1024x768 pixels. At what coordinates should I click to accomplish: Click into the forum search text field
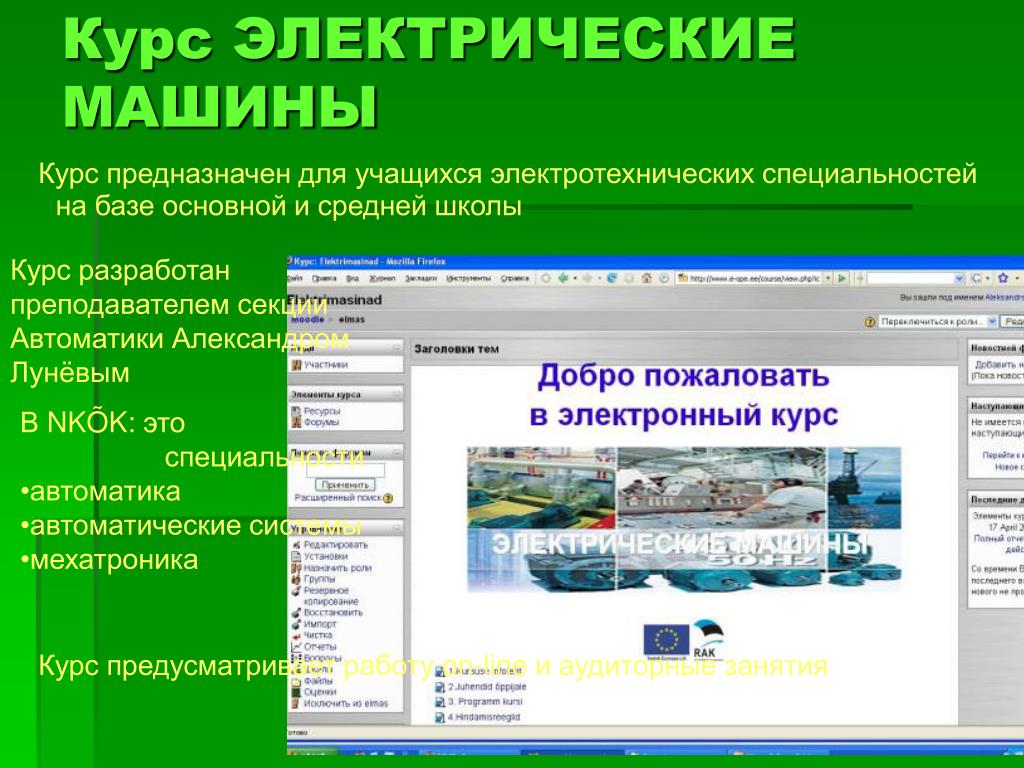[345, 470]
